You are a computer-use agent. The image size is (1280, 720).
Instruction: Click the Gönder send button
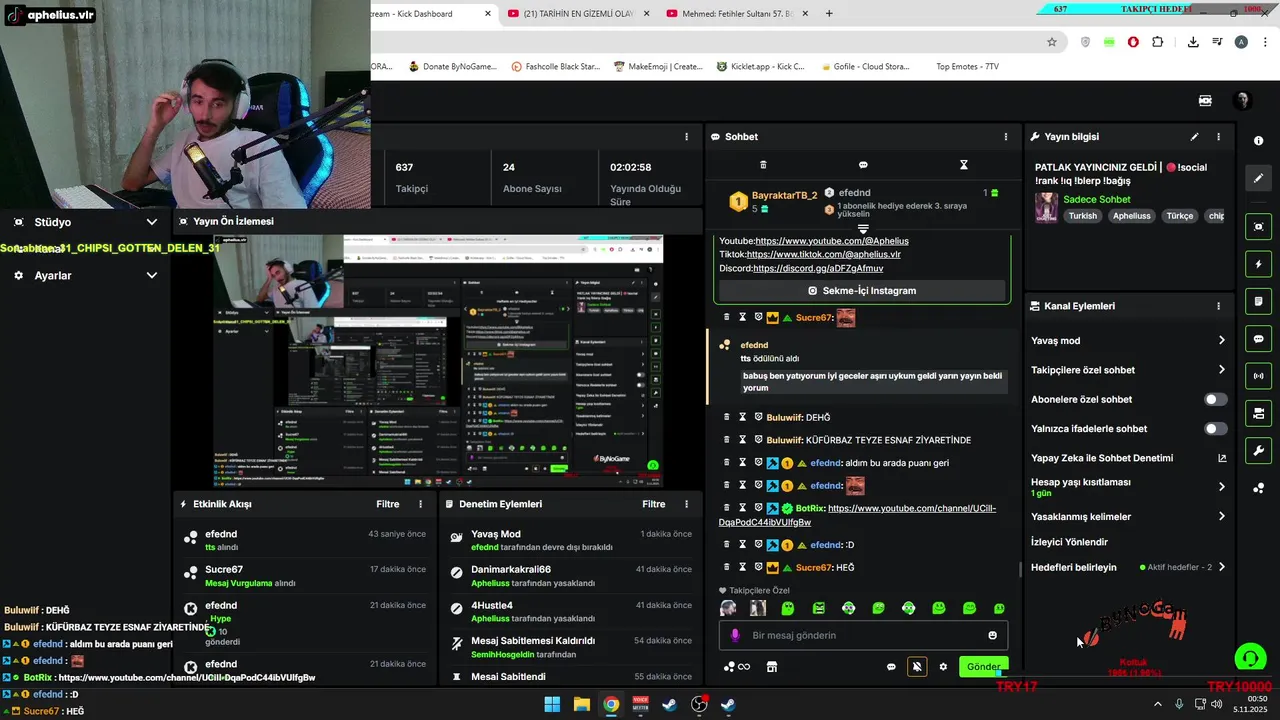(983, 667)
